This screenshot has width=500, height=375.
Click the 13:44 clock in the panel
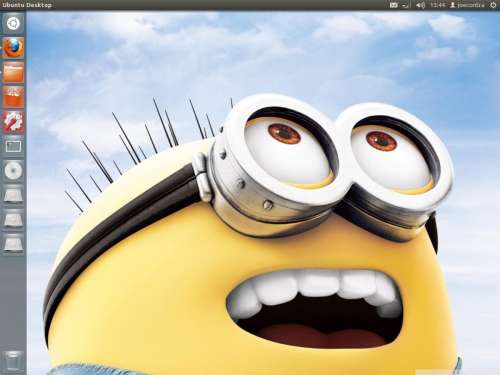(437, 5)
